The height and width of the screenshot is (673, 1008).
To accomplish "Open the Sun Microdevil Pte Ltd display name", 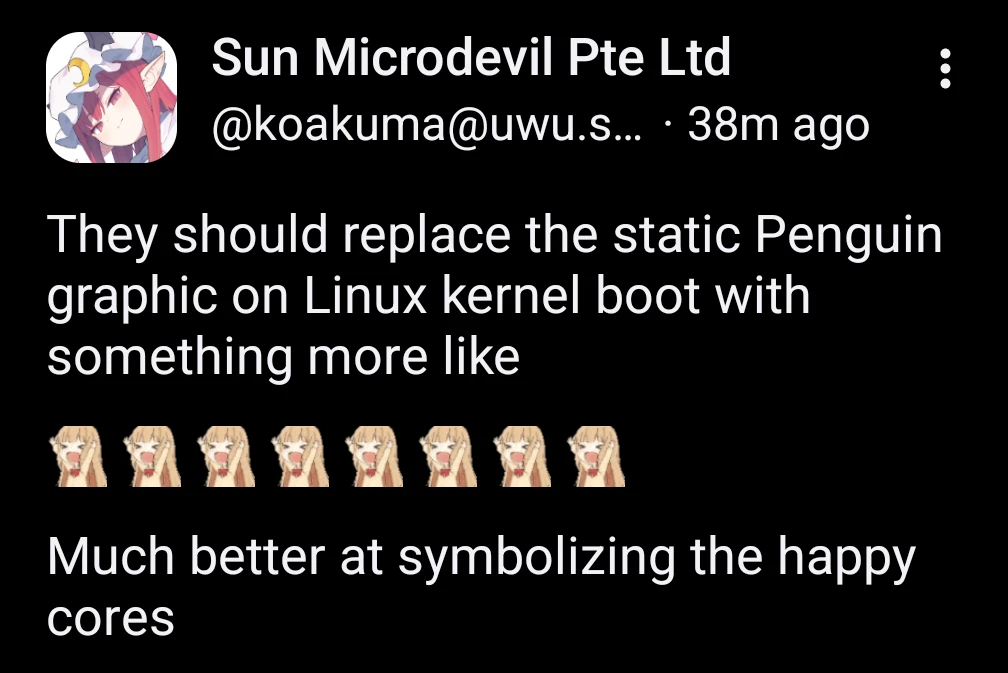I will (x=471, y=57).
